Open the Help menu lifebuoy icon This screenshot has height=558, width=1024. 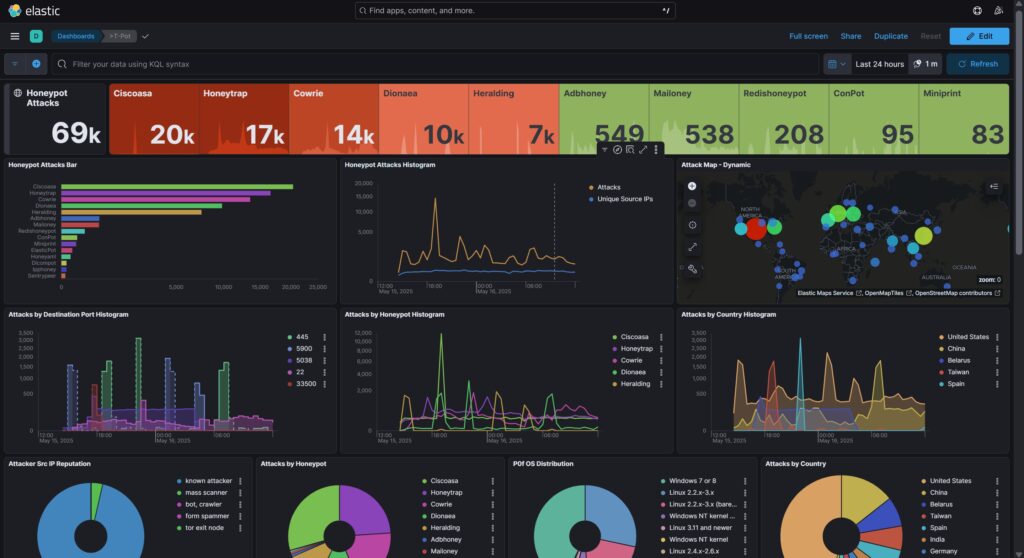point(977,10)
